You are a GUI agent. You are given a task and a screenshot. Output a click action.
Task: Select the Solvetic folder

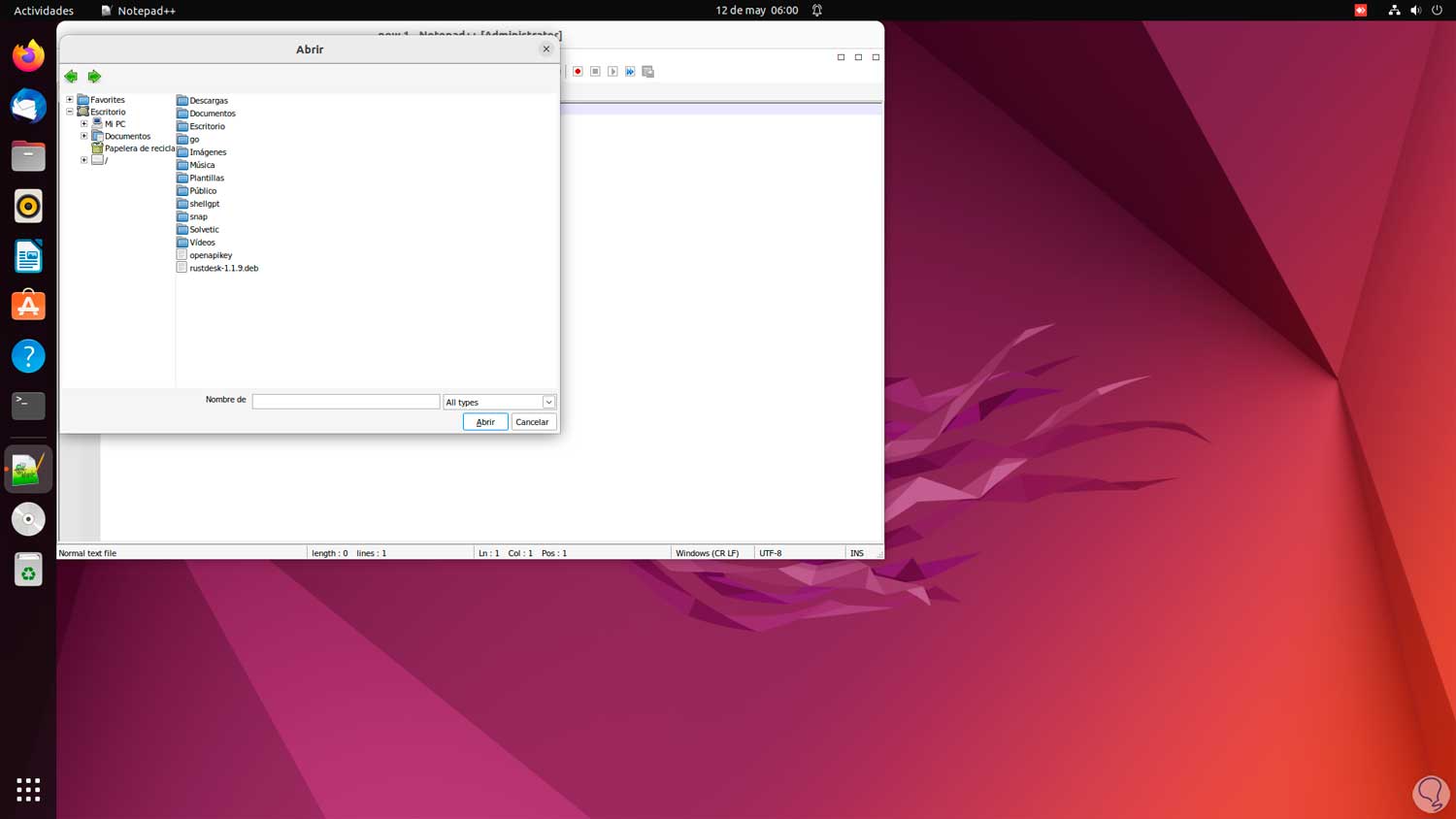coord(204,230)
